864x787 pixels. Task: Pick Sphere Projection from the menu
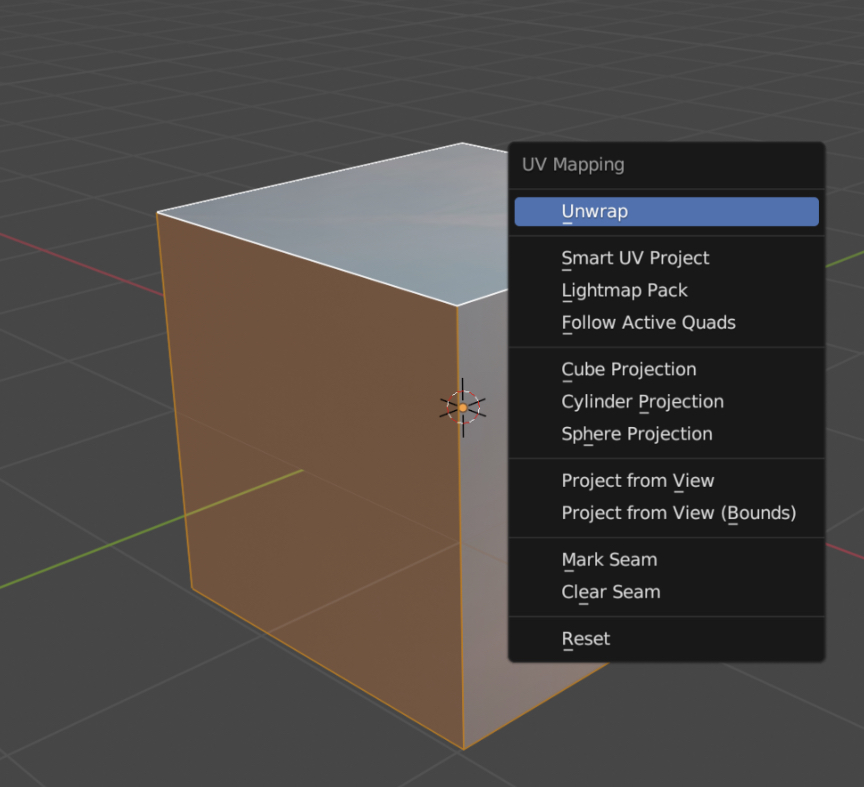pyautogui.click(x=637, y=434)
